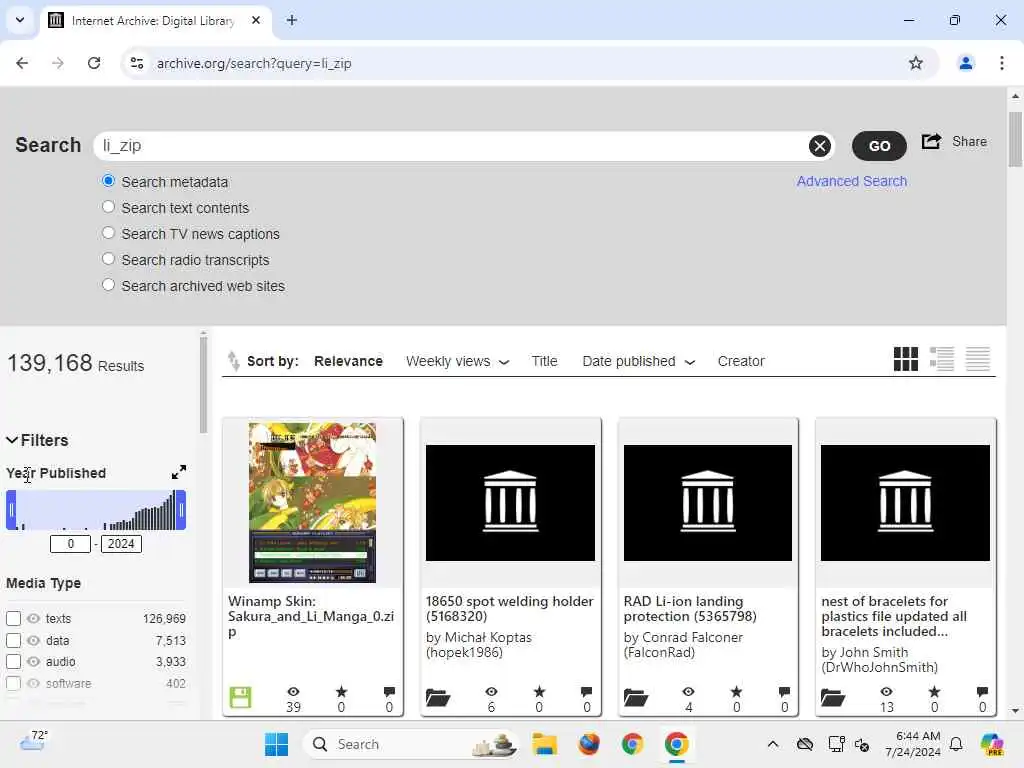Check the audio media type filter
The image size is (1024, 768).
[x=13, y=662]
